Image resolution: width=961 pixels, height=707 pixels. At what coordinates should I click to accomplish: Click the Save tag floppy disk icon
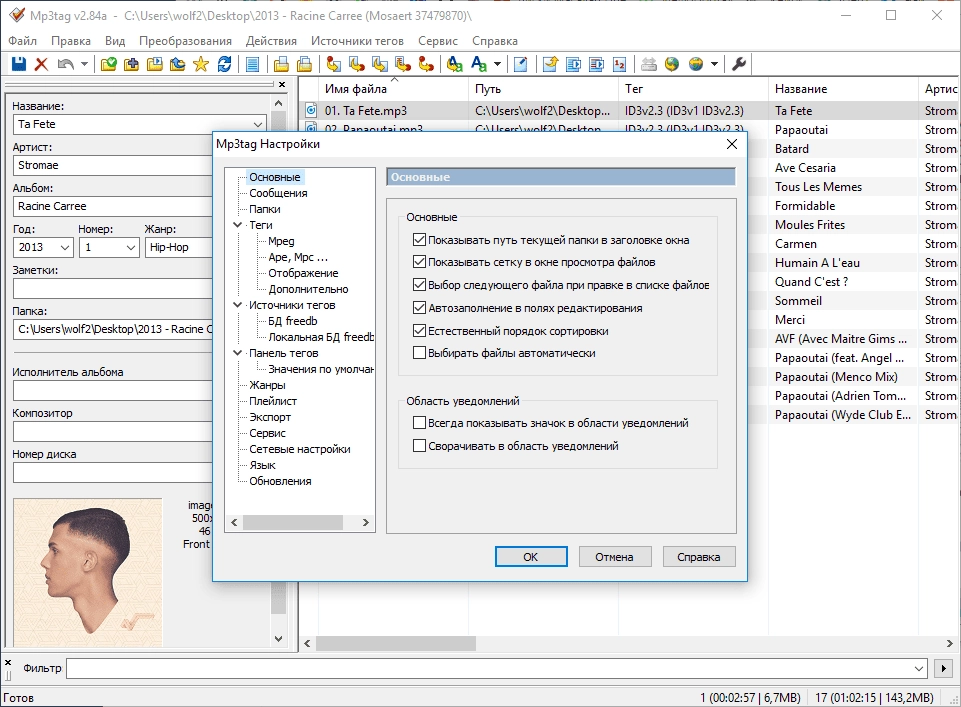(19, 64)
